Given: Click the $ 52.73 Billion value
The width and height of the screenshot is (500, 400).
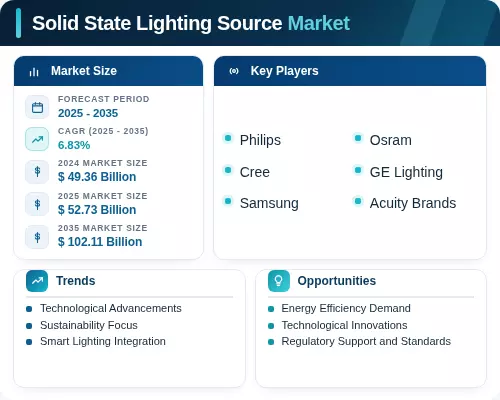Looking at the screenshot, I should coord(97,210).
